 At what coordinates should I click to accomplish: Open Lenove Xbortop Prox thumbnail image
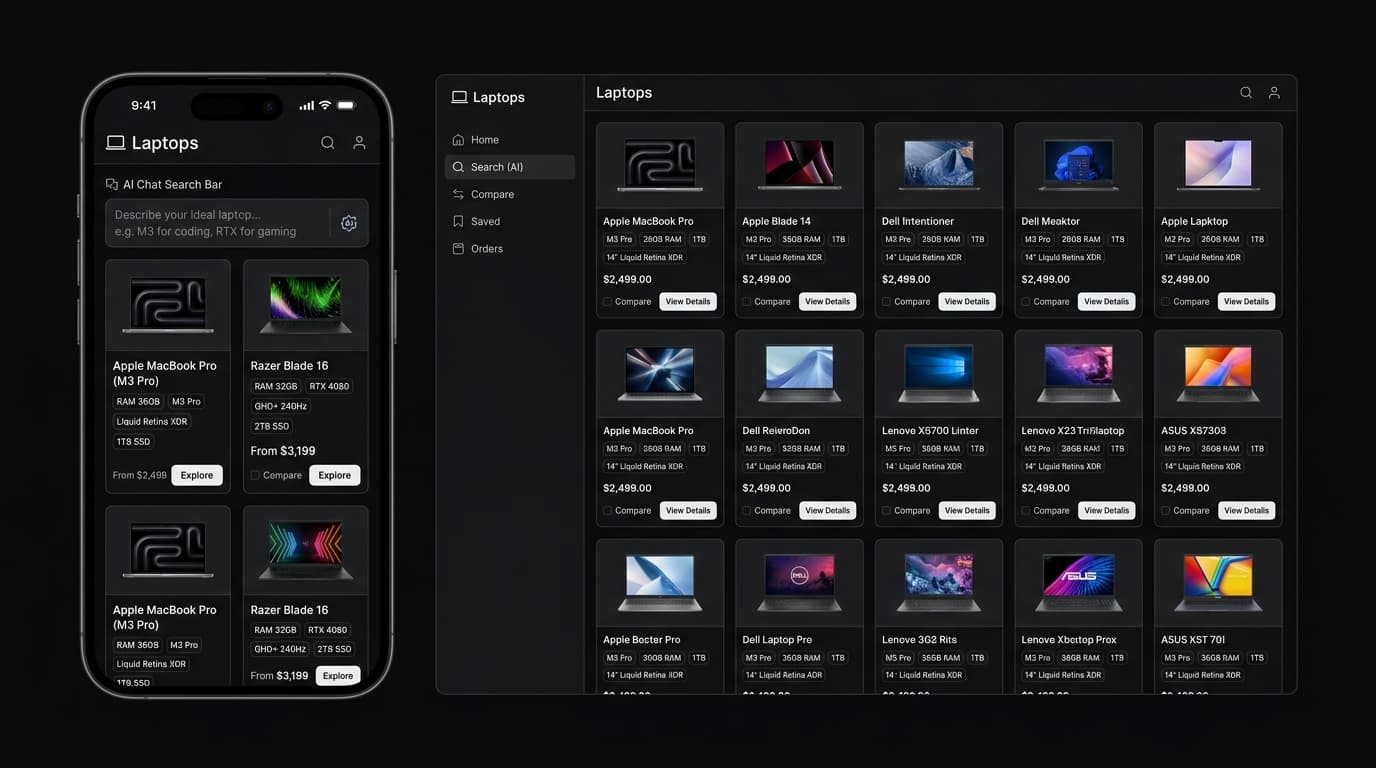coord(1078,583)
